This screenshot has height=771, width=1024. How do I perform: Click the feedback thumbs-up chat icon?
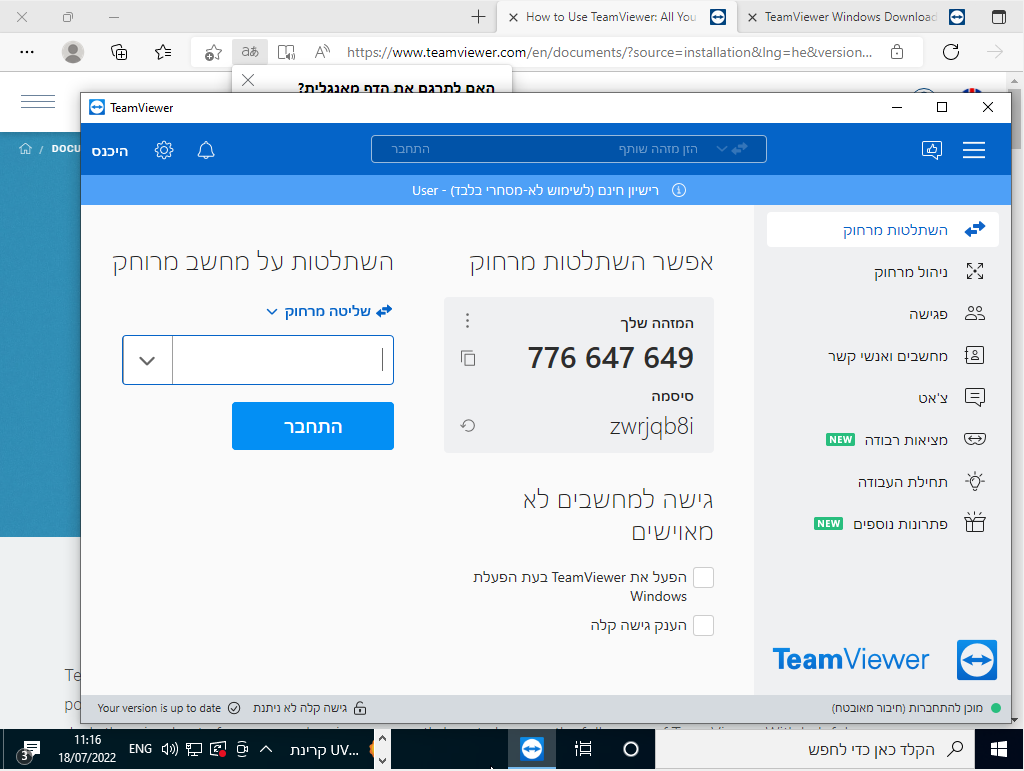tap(931, 150)
